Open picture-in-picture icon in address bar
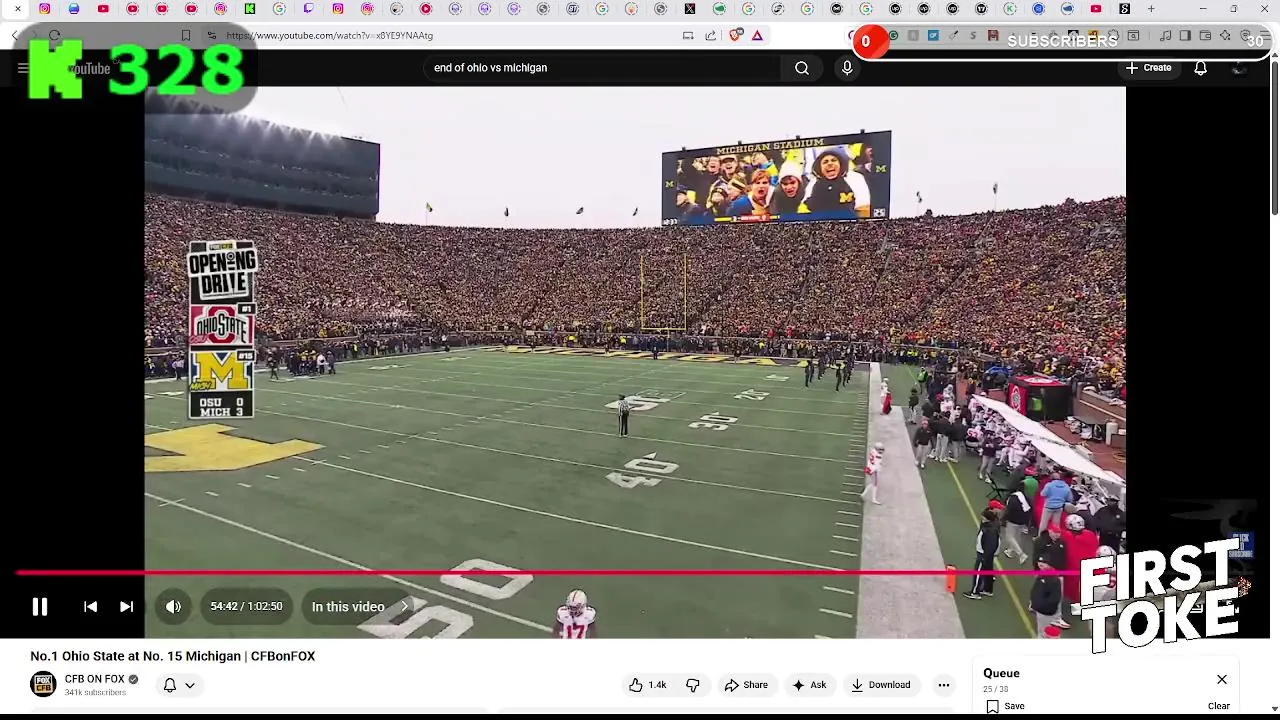 coord(688,36)
